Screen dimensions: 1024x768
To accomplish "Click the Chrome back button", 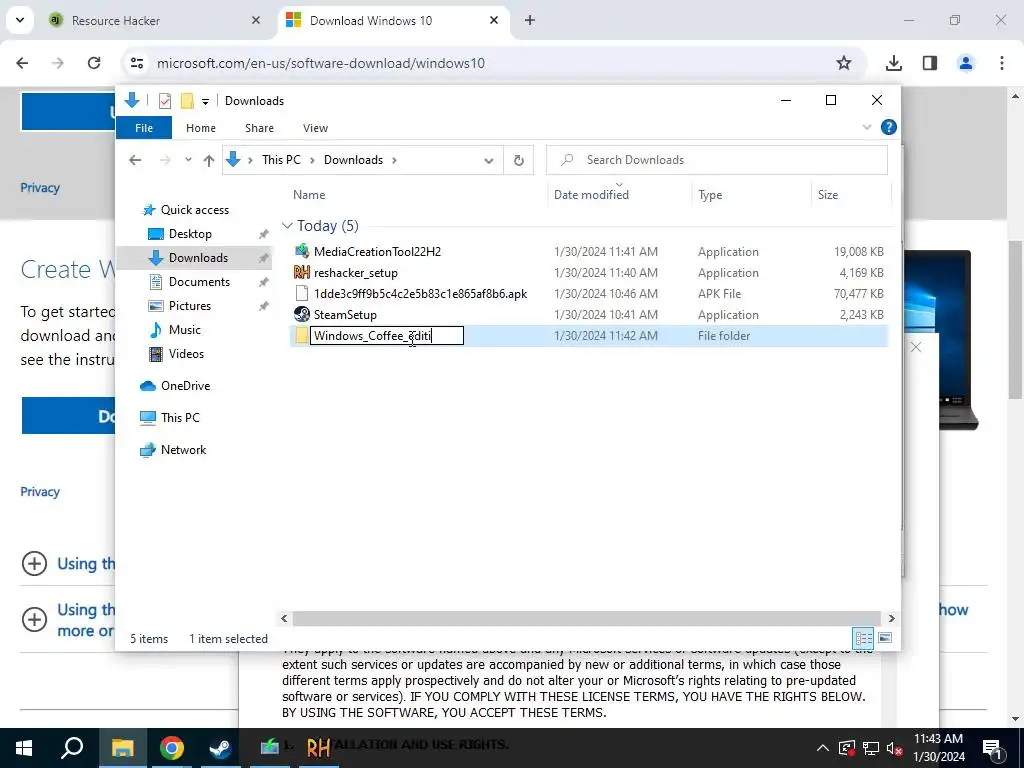I will [22, 63].
